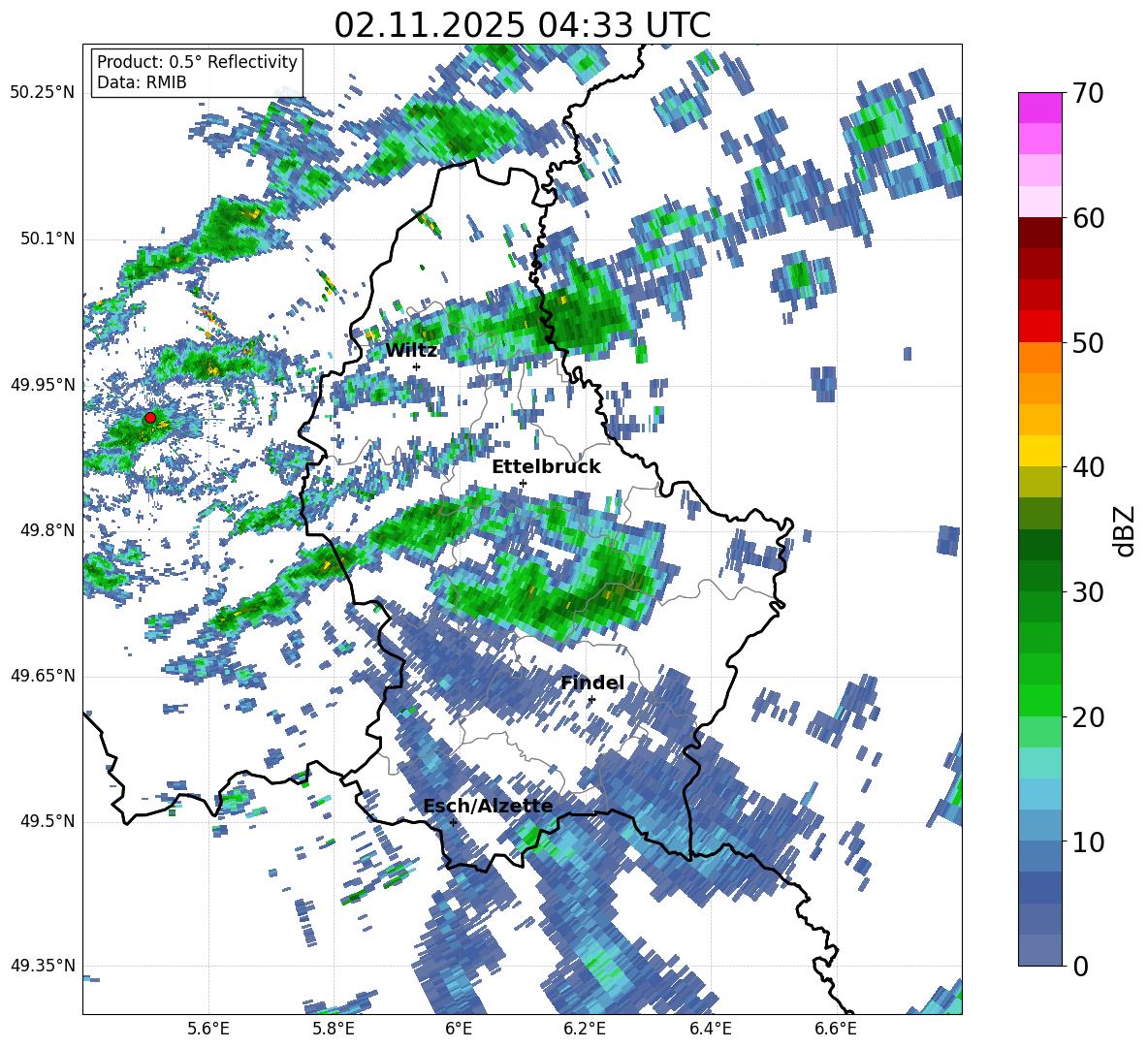This screenshot has height=1048, width=1148.
Task: Click the 20 colorbar tick label
Action: click(1088, 716)
